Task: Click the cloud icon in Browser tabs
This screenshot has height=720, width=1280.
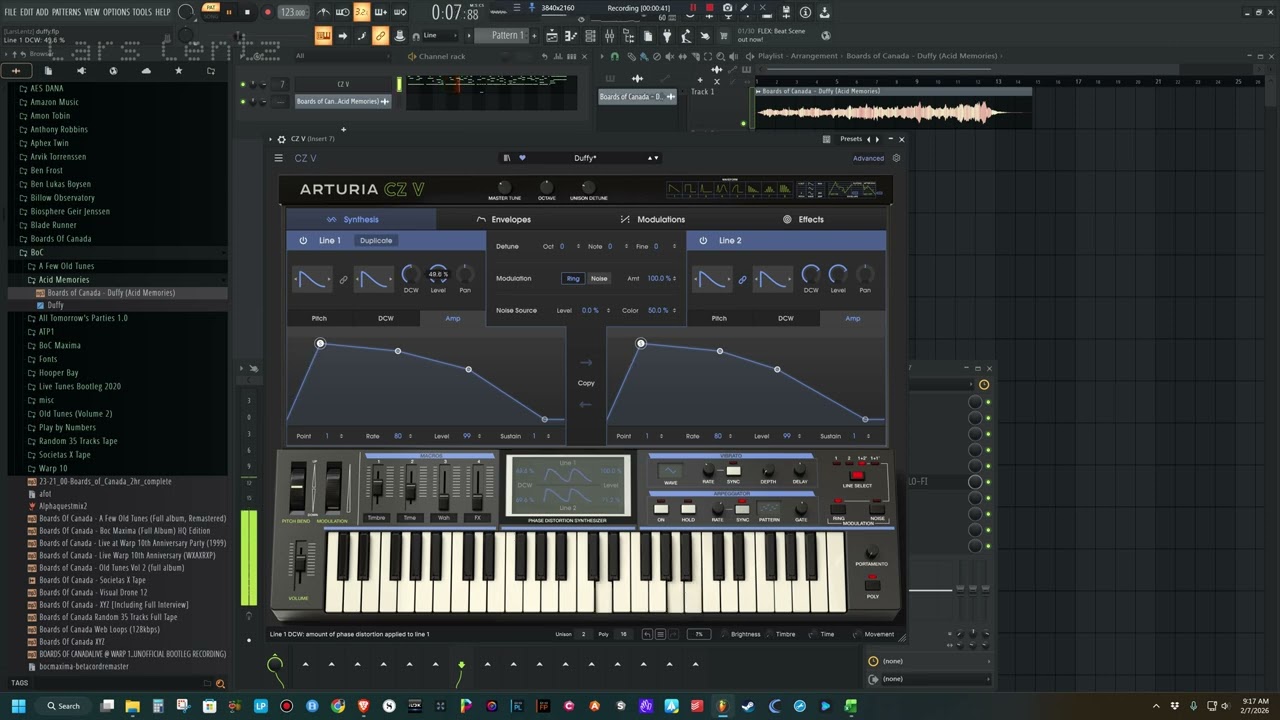Action: (146, 71)
